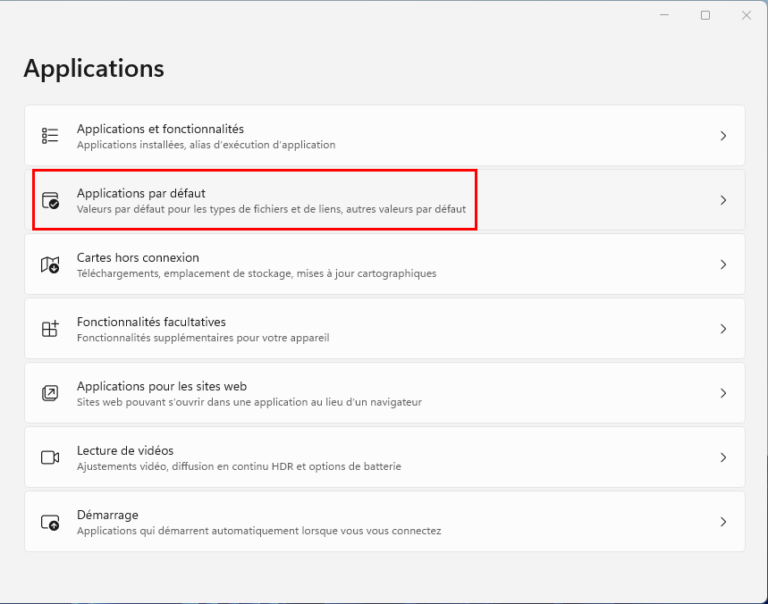Click the Cartes hors connexion map icon
This screenshot has width=768, height=604.
50,265
